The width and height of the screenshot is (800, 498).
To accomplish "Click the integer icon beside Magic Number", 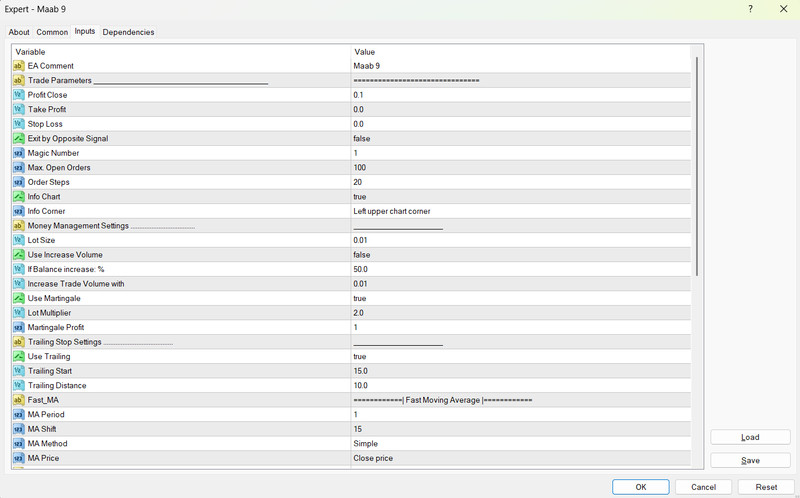I will pyautogui.click(x=18, y=153).
